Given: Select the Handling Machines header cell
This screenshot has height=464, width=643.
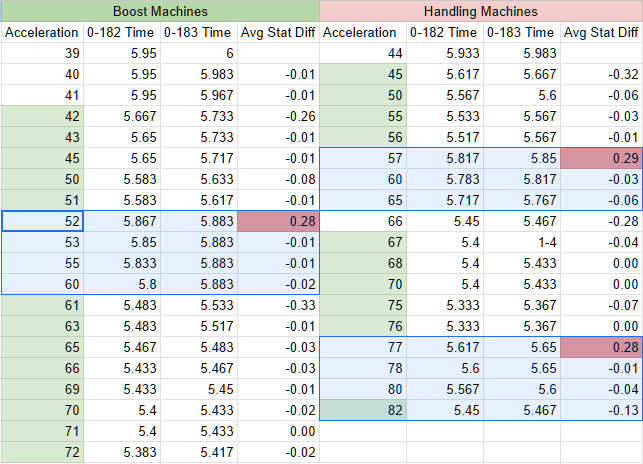Looking at the screenshot, I should (x=481, y=11).
